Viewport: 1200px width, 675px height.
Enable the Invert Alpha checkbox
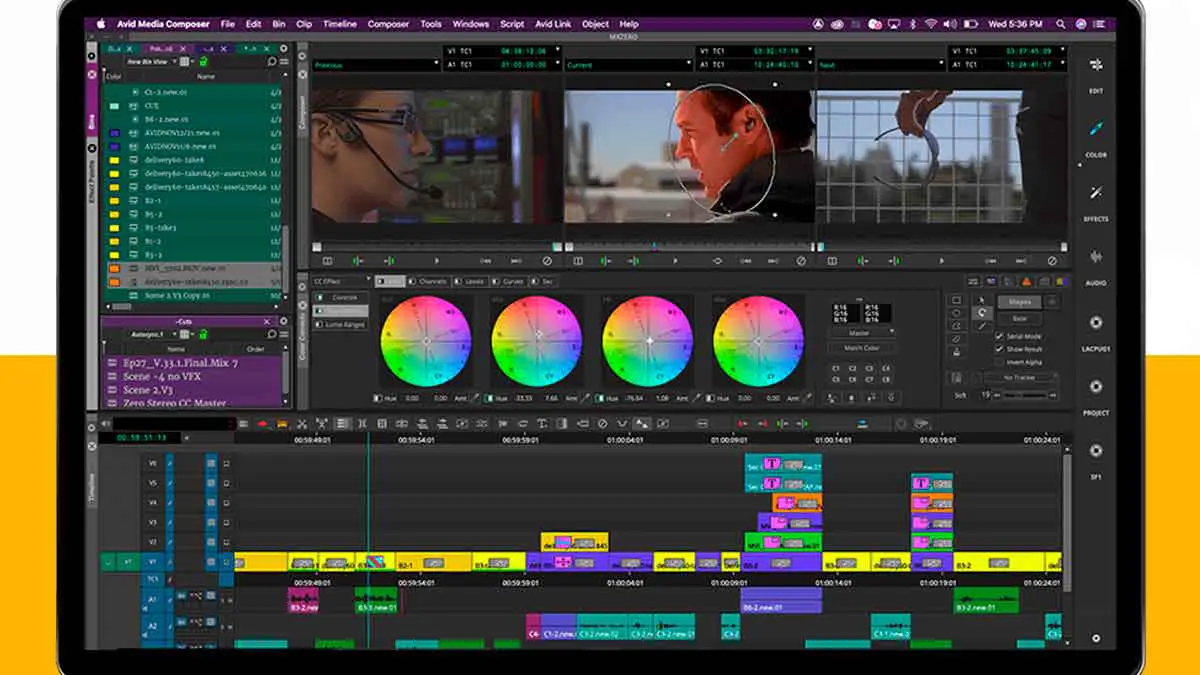(x=1000, y=362)
